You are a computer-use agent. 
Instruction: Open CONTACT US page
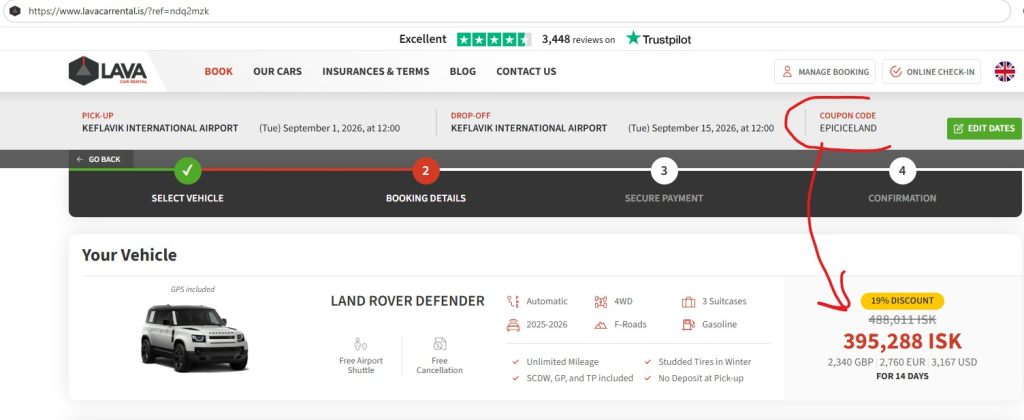[x=526, y=71]
